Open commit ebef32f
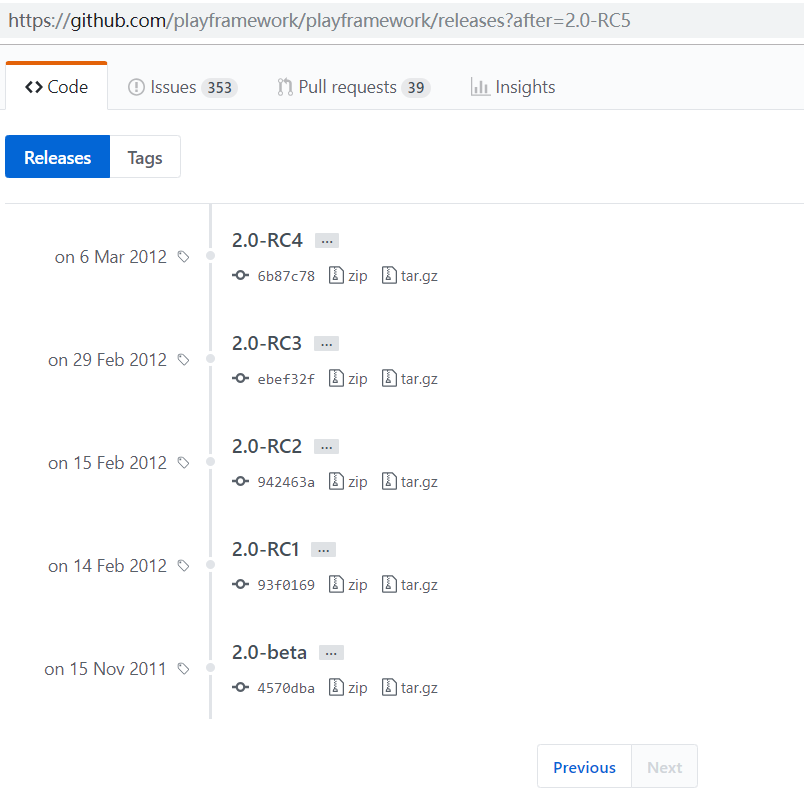Image resolution: width=804 pixels, height=800 pixels. click(286, 379)
